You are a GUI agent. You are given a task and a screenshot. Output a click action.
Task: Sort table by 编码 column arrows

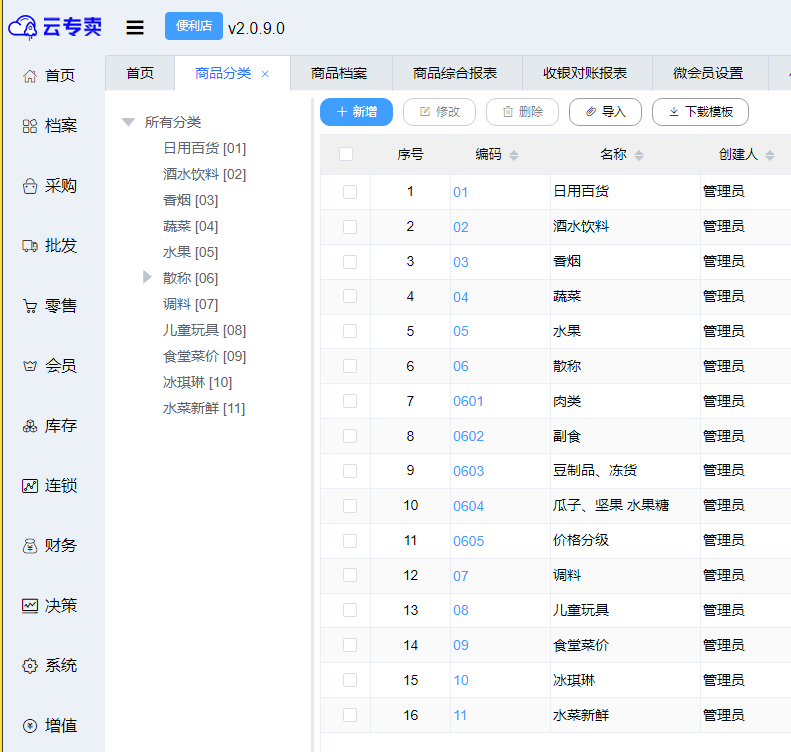pyautogui.click(x=514, y=155)
